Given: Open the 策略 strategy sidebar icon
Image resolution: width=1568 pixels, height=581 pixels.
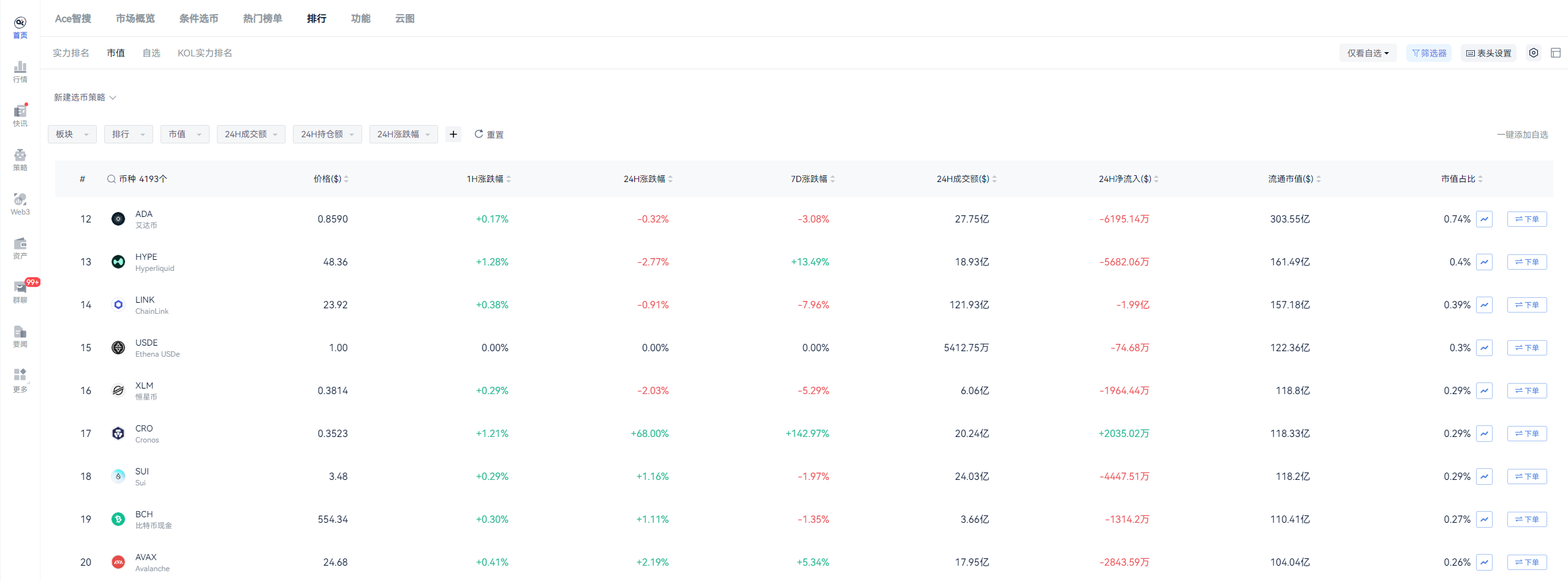Looking at the screenshot, I should click(20, 160).
